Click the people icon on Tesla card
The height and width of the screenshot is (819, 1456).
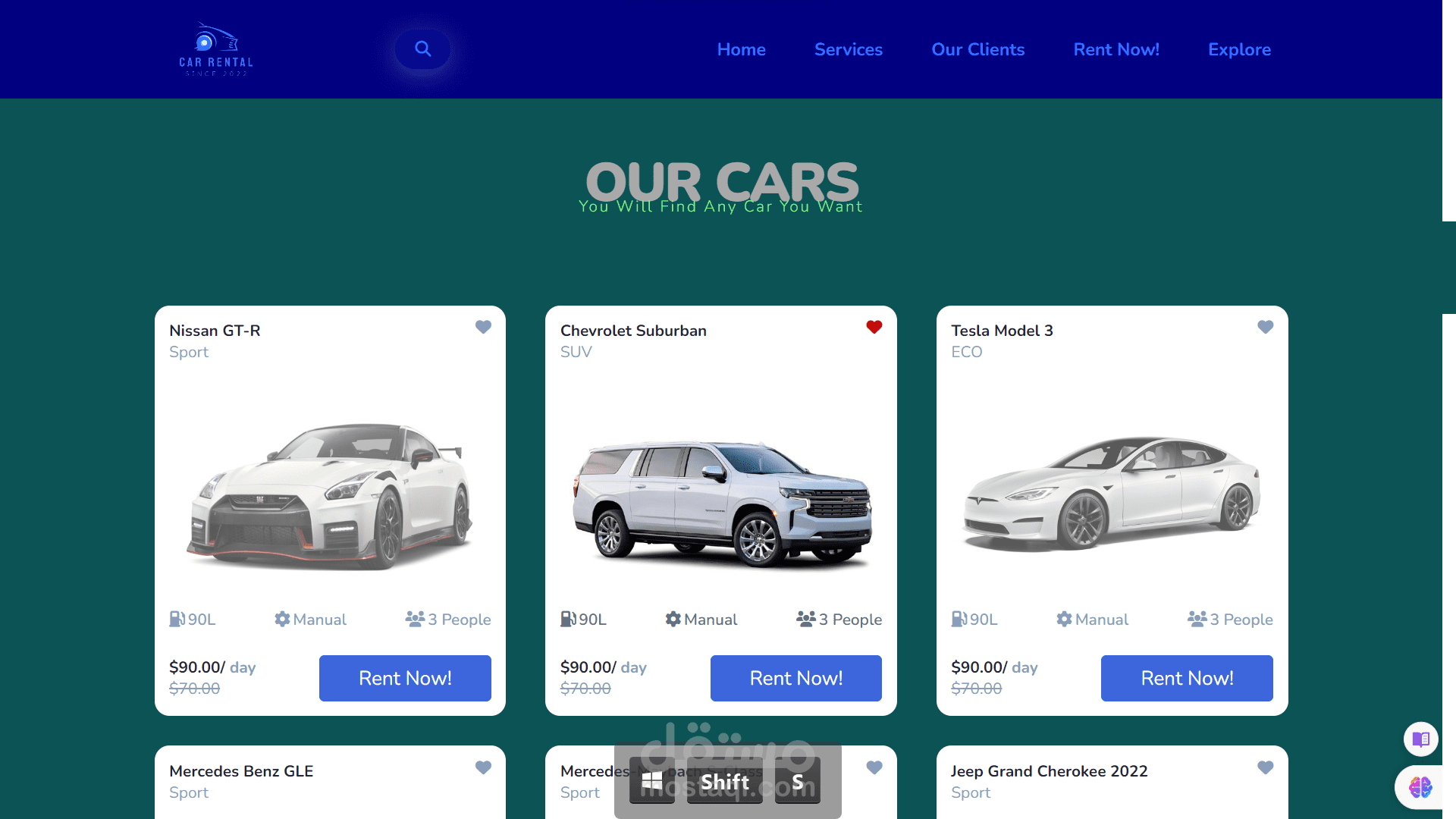click(x=1197, y=619)
